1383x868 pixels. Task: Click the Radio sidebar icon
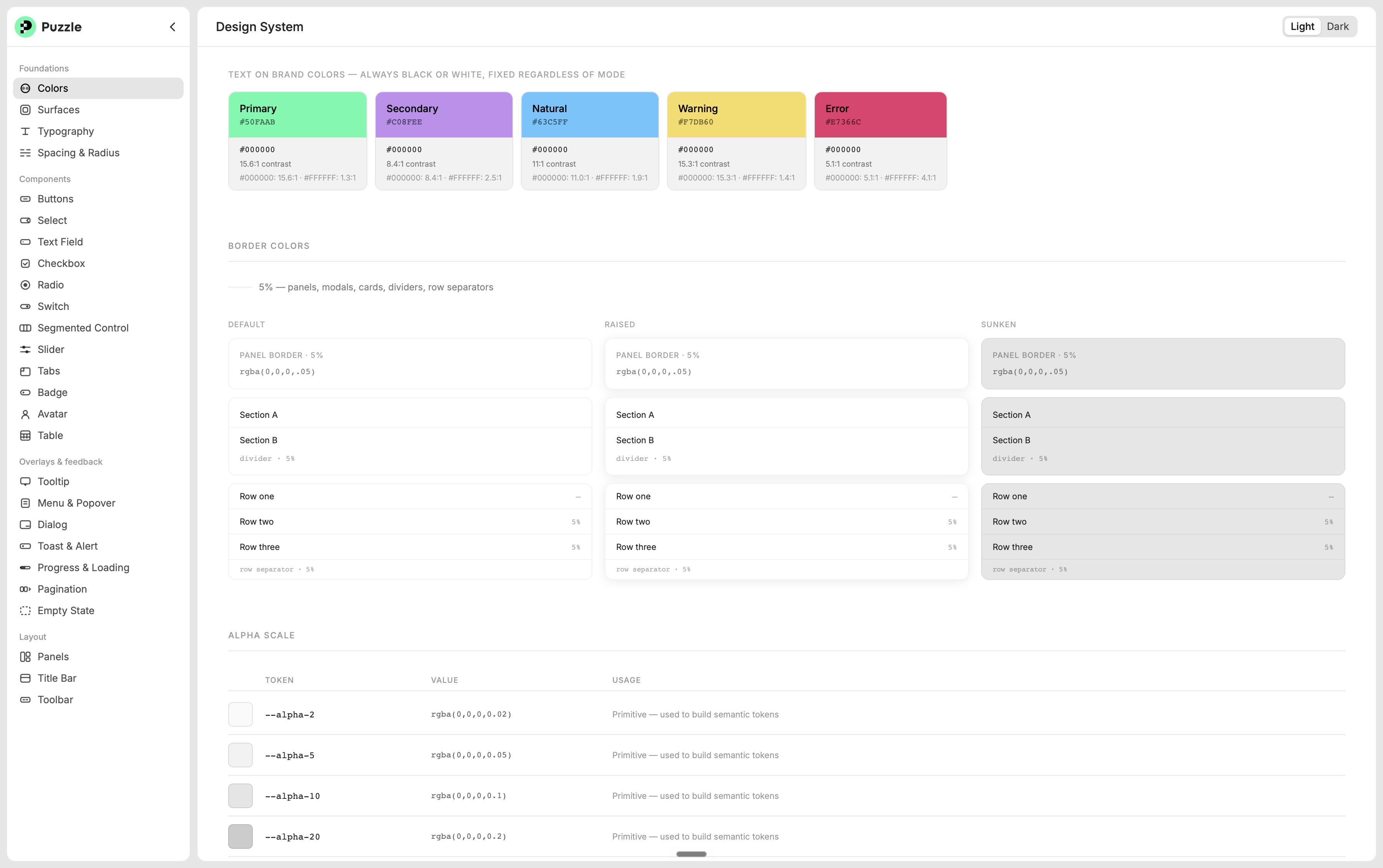point(25,285)
